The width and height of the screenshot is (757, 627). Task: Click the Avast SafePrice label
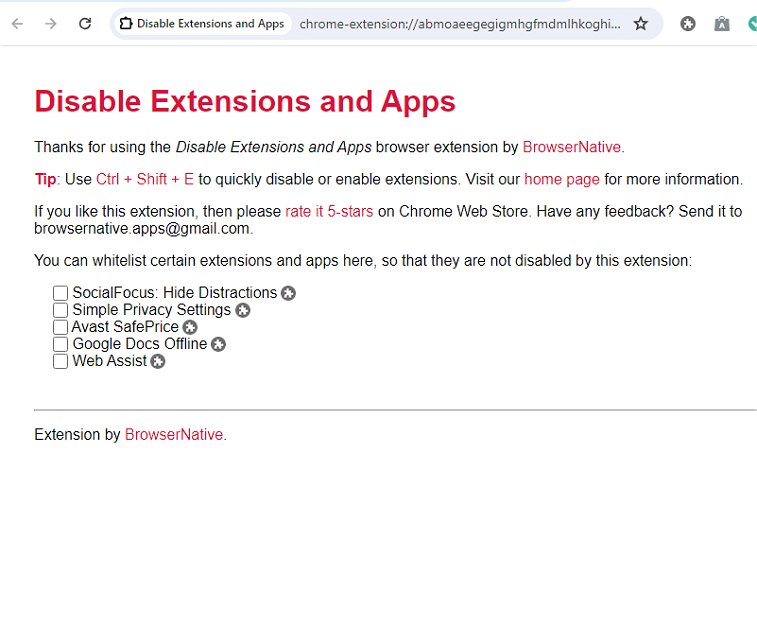tap(125, 327)
